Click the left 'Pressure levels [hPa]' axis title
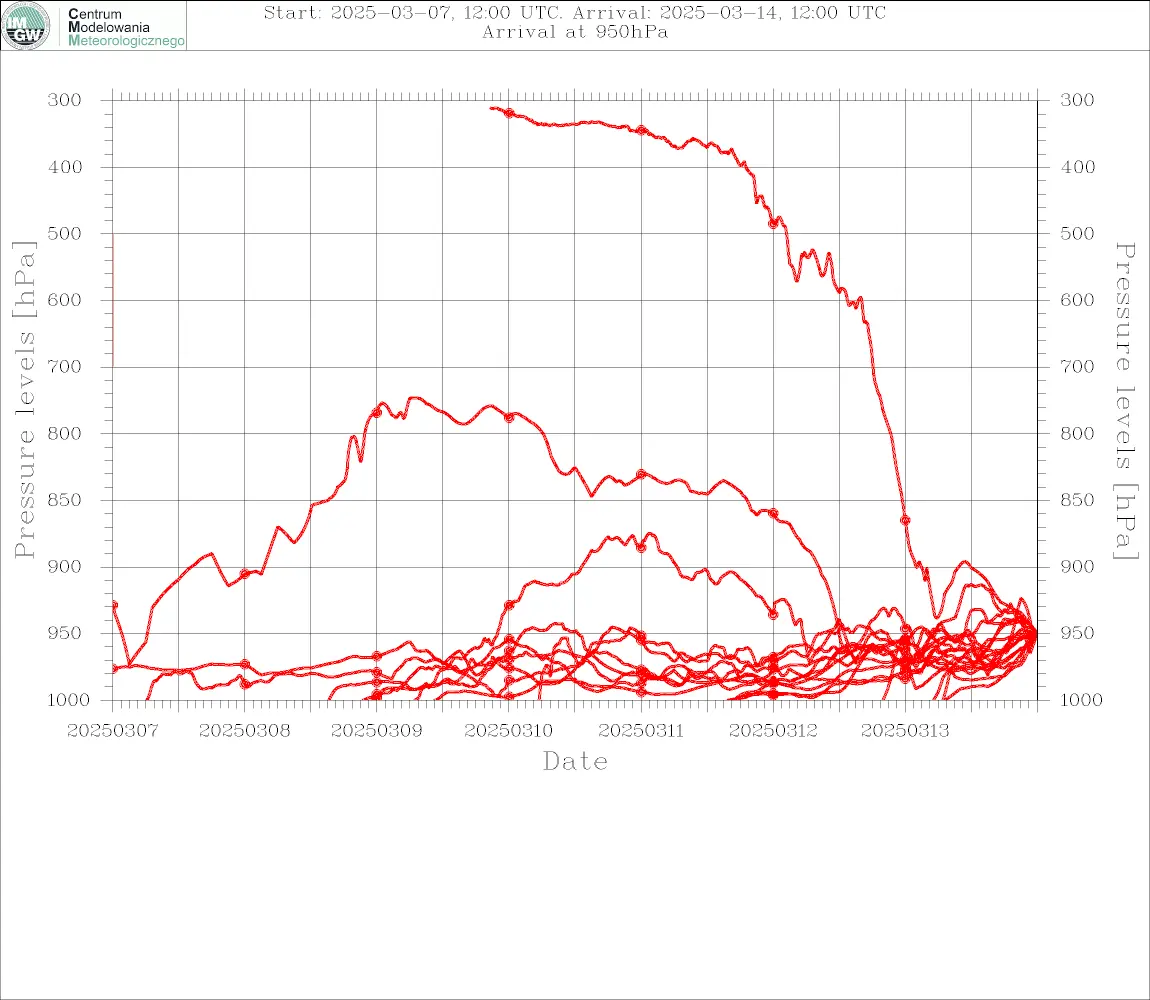The width and height of the screenshot is (1150, 1000). pos(24,400)
